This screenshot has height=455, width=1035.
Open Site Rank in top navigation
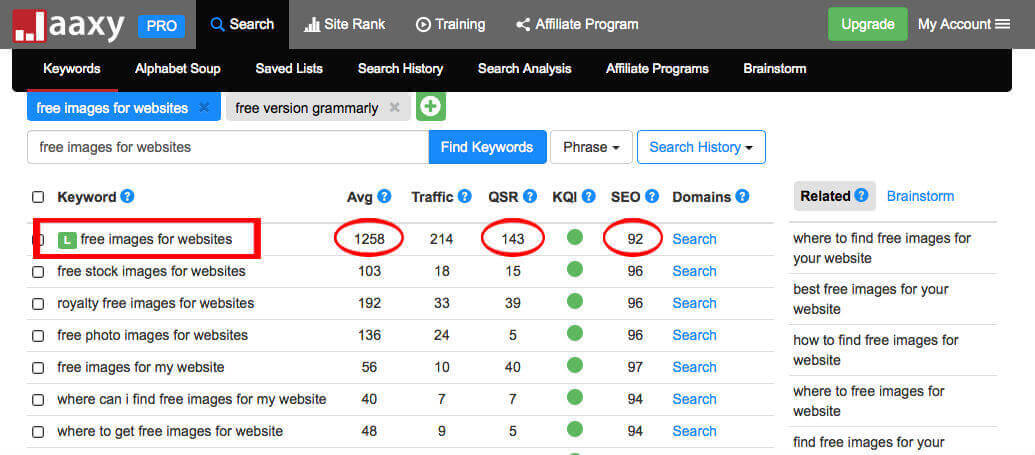[x=344, y=24]
